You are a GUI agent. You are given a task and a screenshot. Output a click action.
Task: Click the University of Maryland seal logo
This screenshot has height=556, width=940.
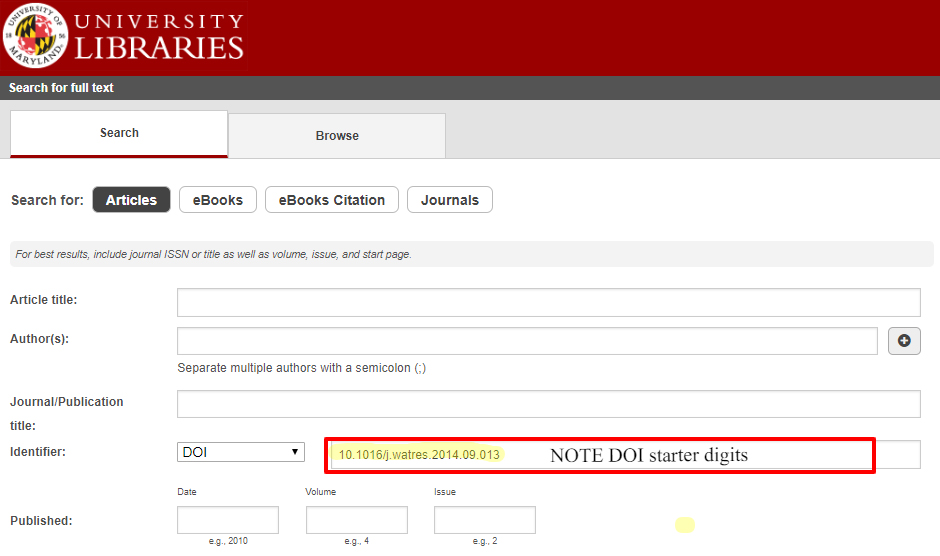[x=35, y=35]
